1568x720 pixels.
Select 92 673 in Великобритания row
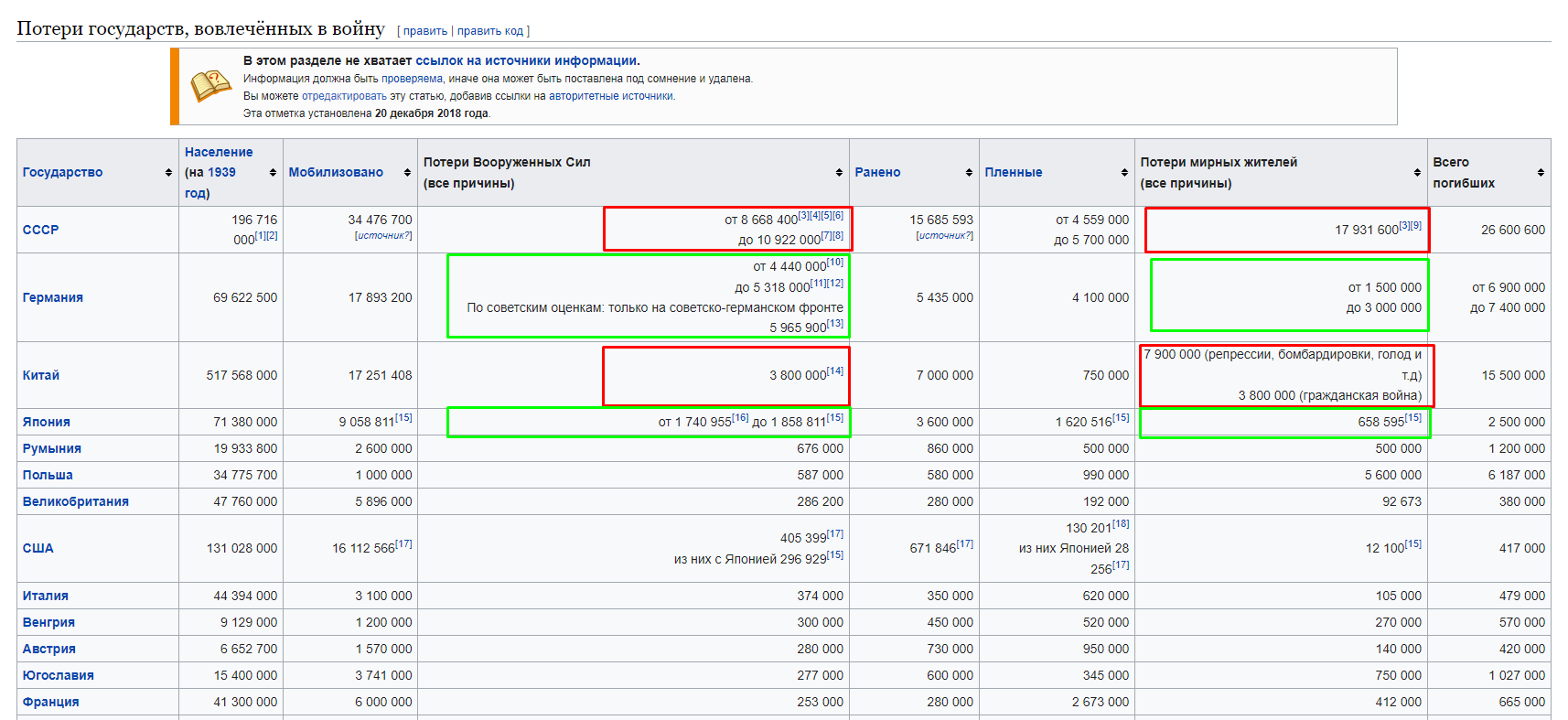pos(1402,501)
